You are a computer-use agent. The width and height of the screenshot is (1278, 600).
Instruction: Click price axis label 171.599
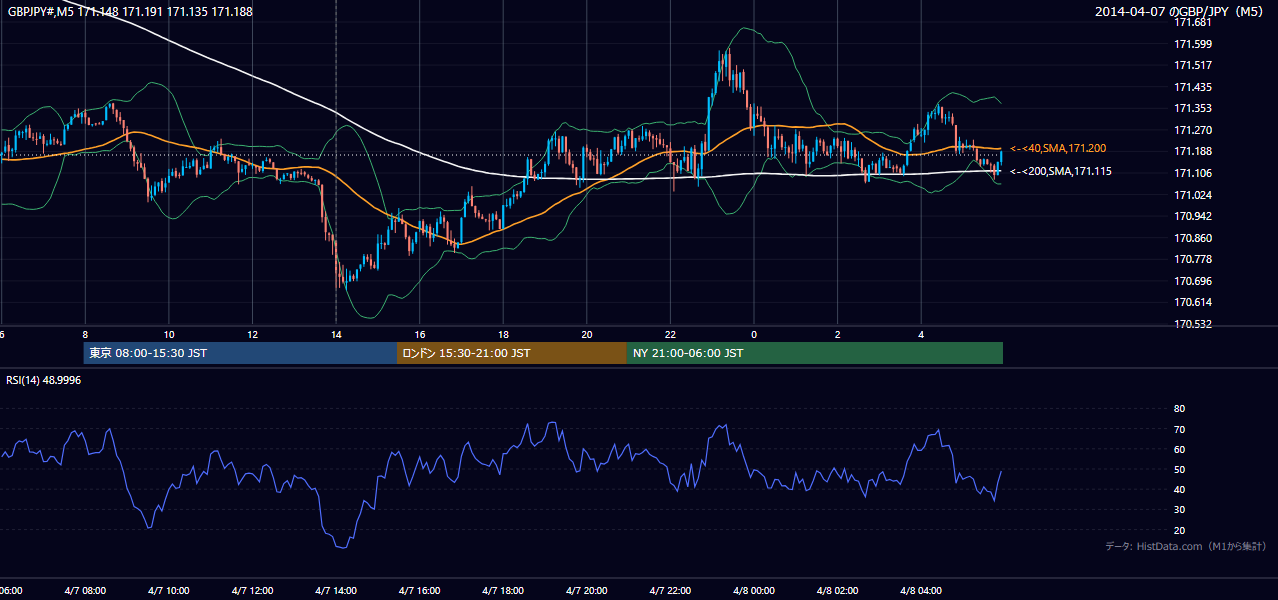coord(1194,44)
